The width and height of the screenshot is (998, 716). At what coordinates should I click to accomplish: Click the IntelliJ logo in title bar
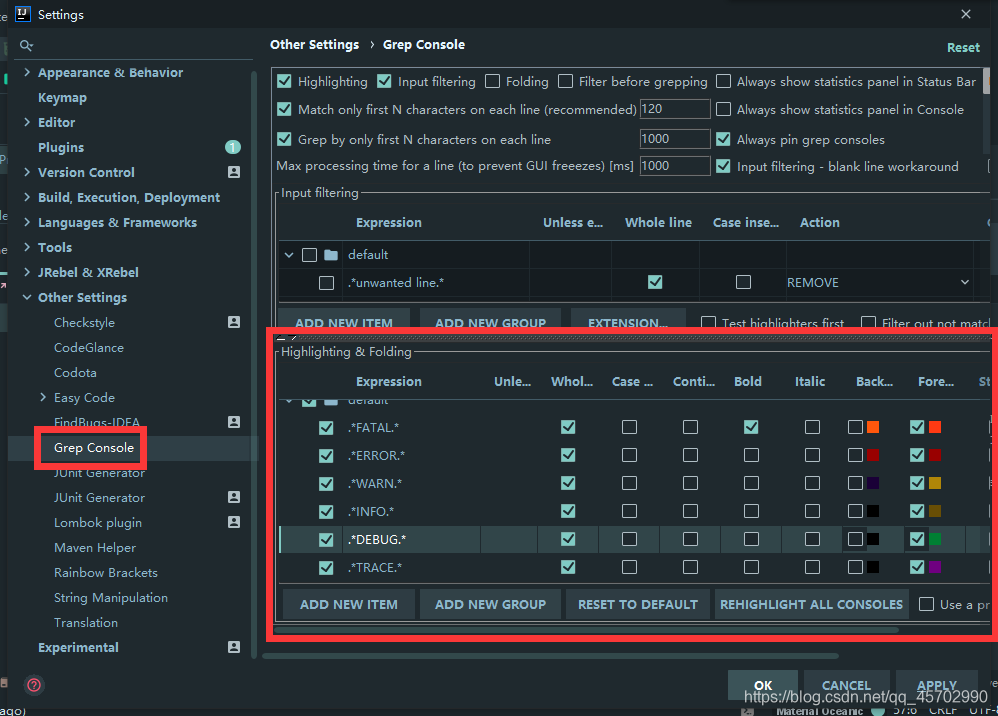23,14
